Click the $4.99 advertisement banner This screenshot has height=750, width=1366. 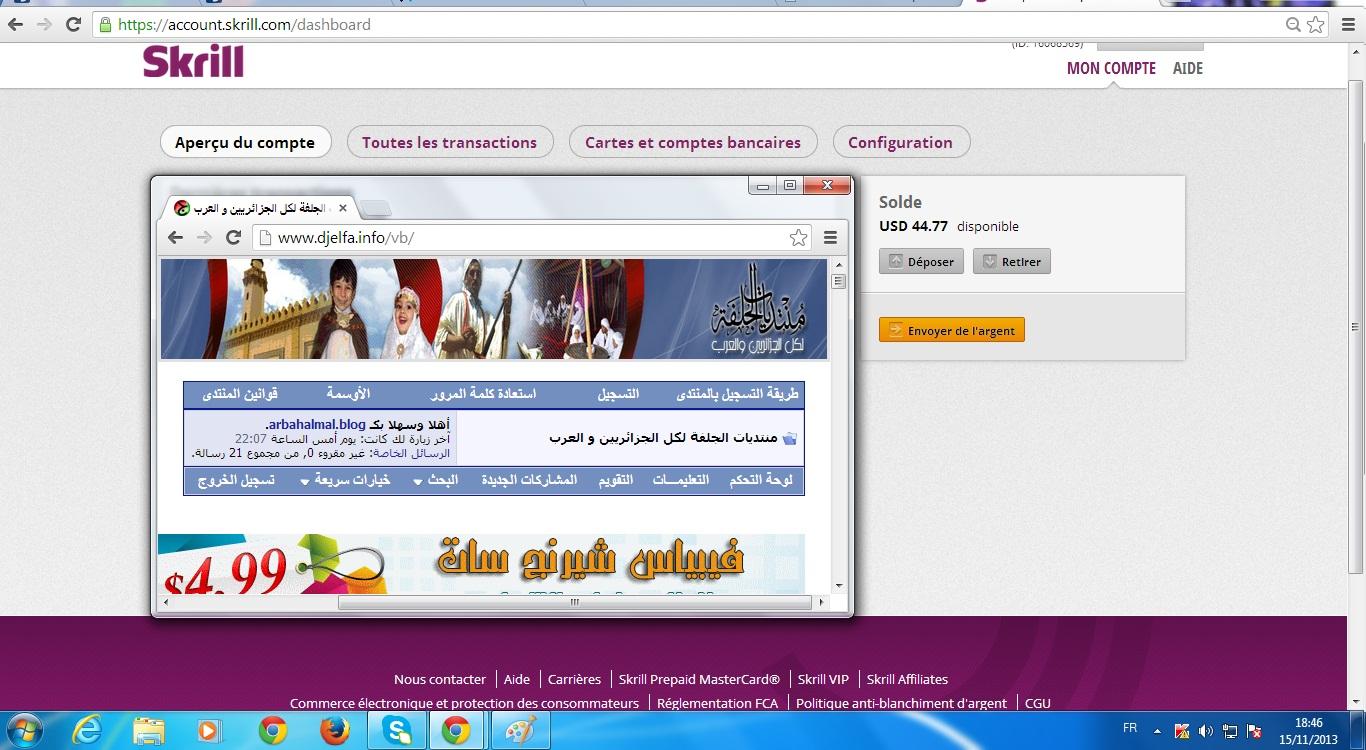pos(481,564)
